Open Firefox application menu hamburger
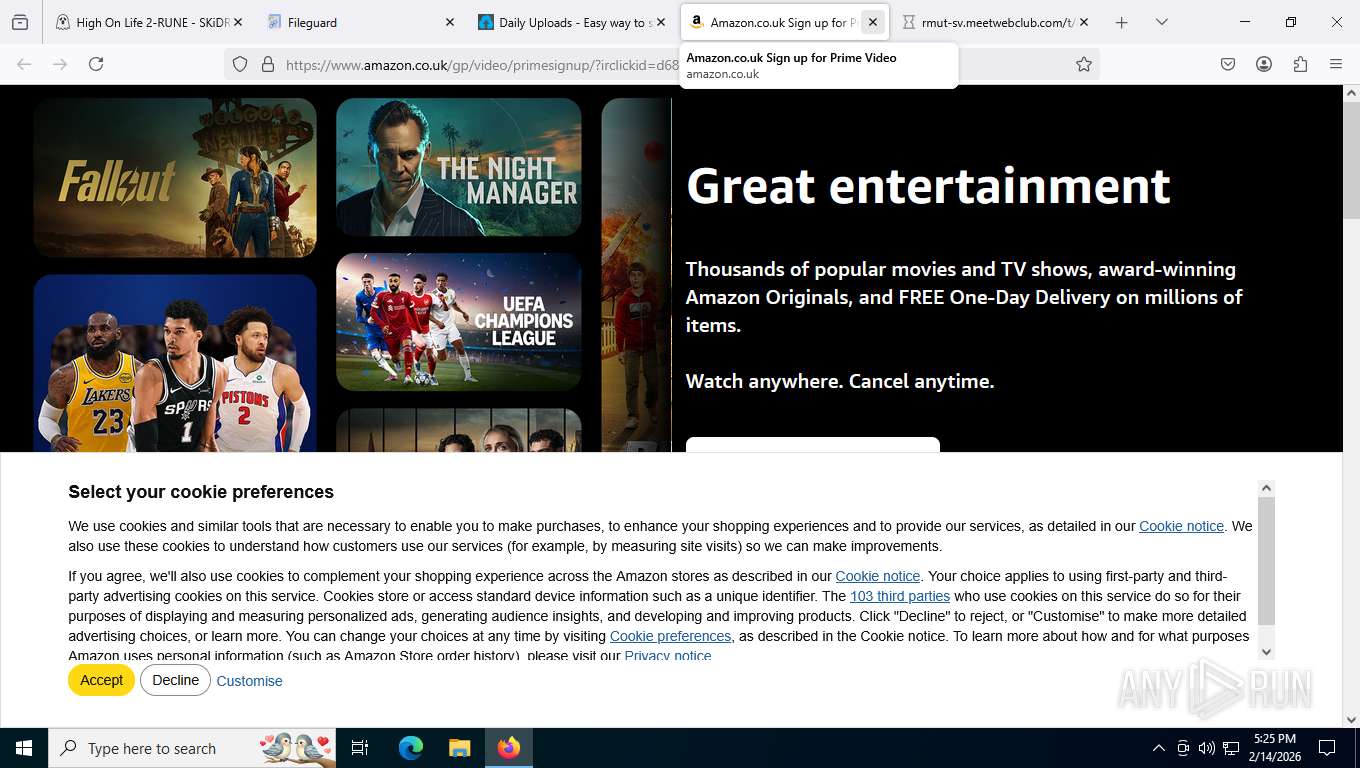 click(1336, 64)
